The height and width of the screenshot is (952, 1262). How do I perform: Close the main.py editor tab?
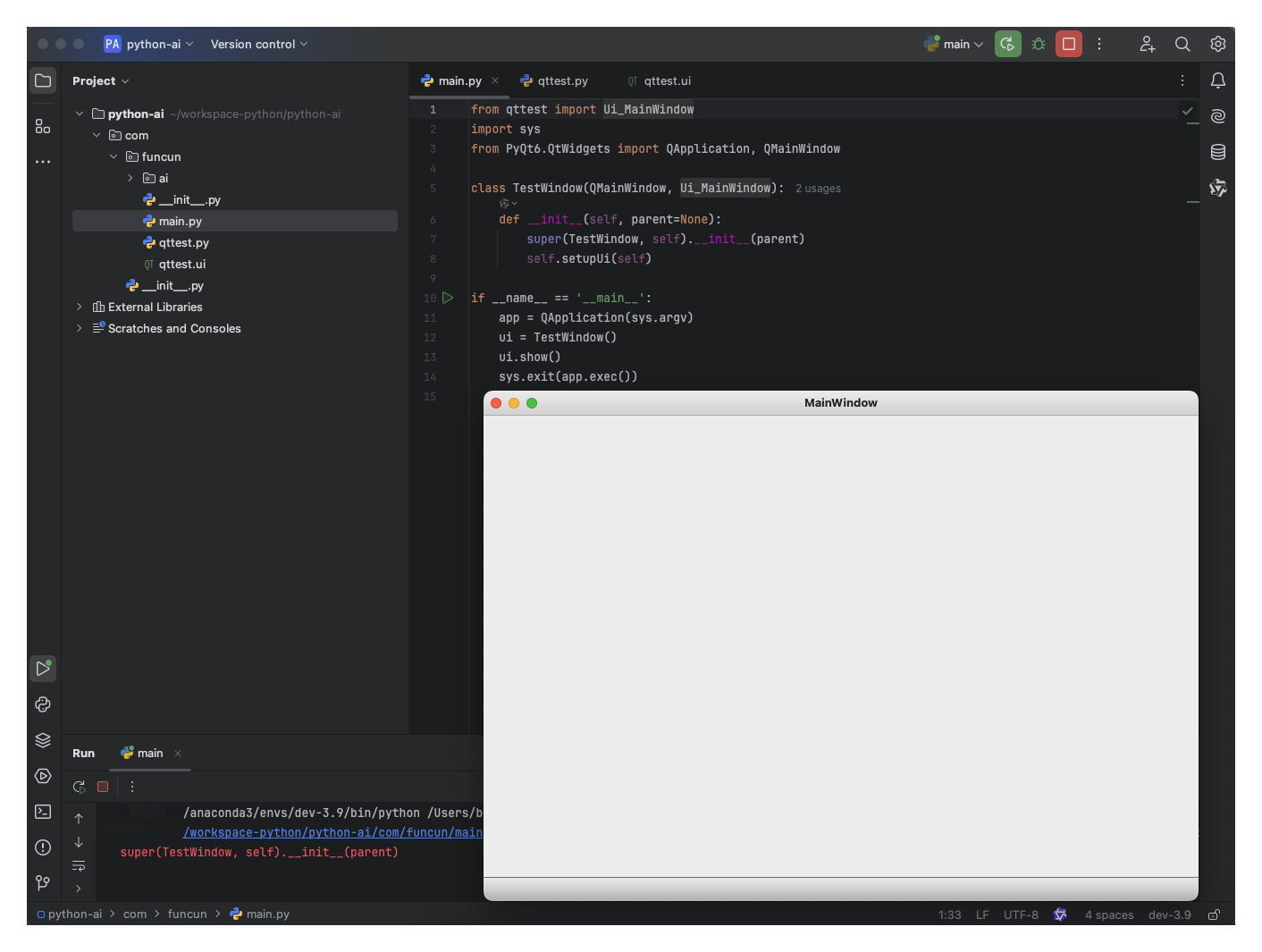coord(495,80)
